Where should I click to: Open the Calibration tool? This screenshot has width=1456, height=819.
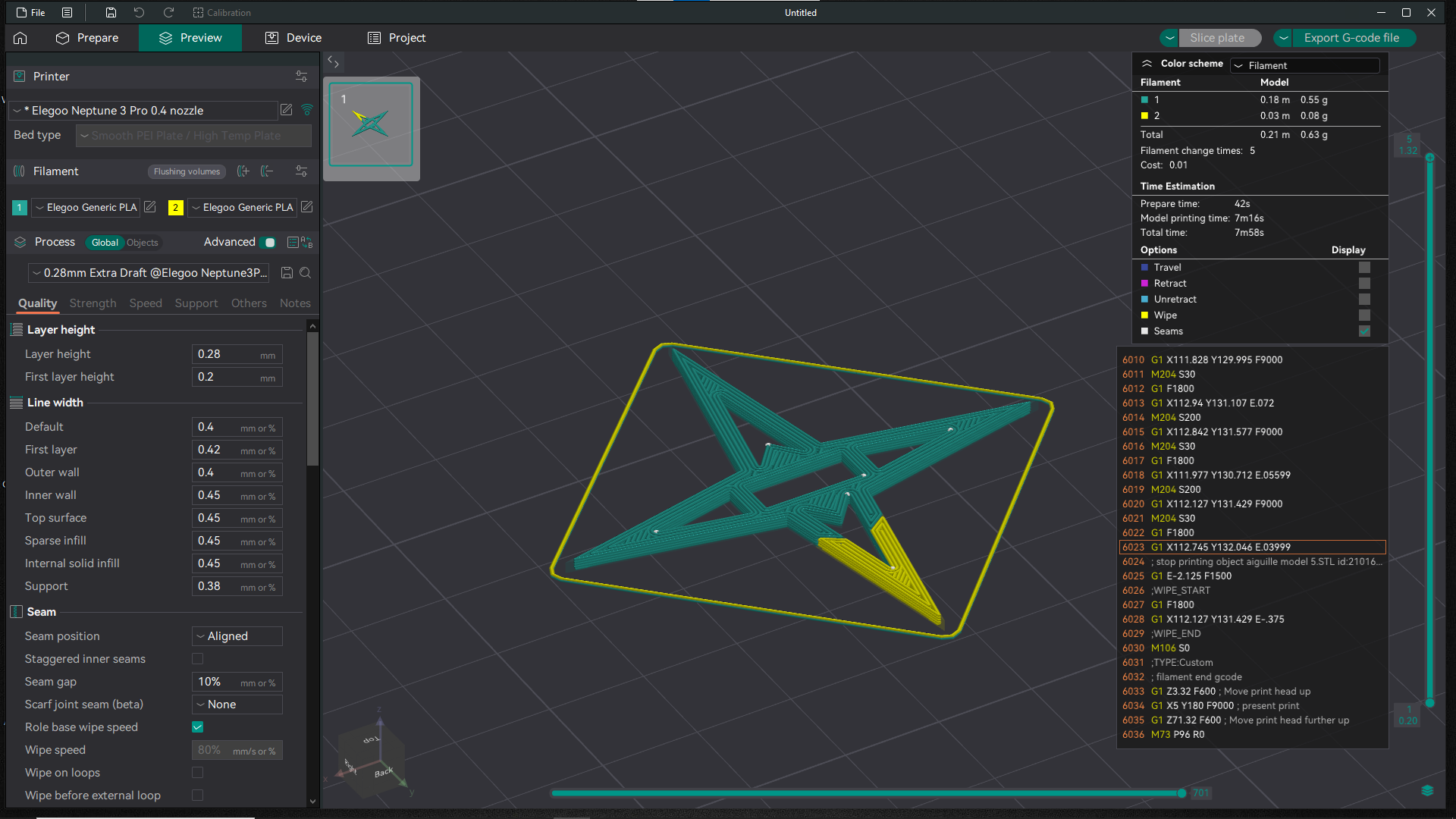(x=221, y=12)
